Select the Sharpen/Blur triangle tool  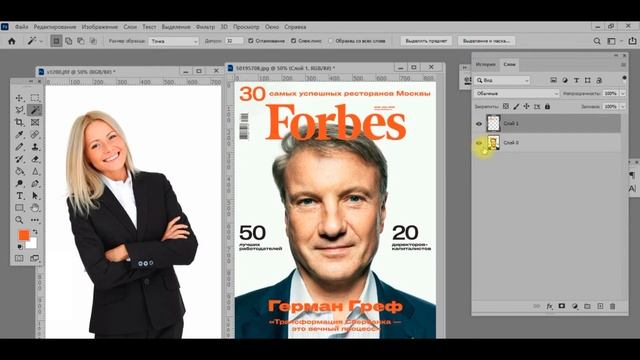coord(35,171)
